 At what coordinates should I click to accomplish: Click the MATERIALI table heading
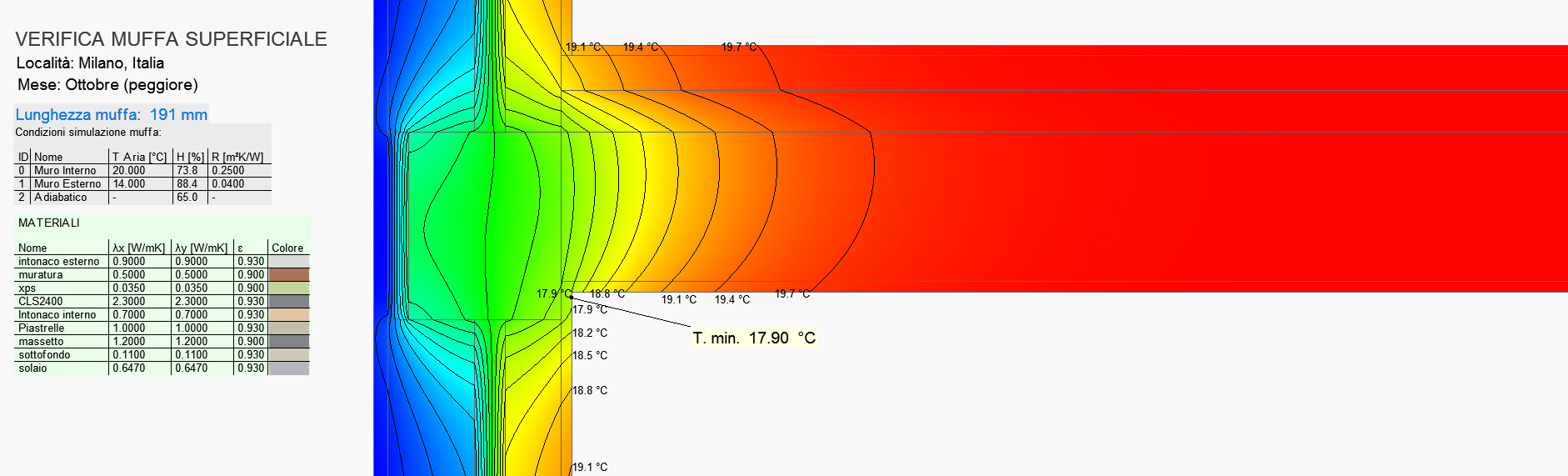pos(49,223)
